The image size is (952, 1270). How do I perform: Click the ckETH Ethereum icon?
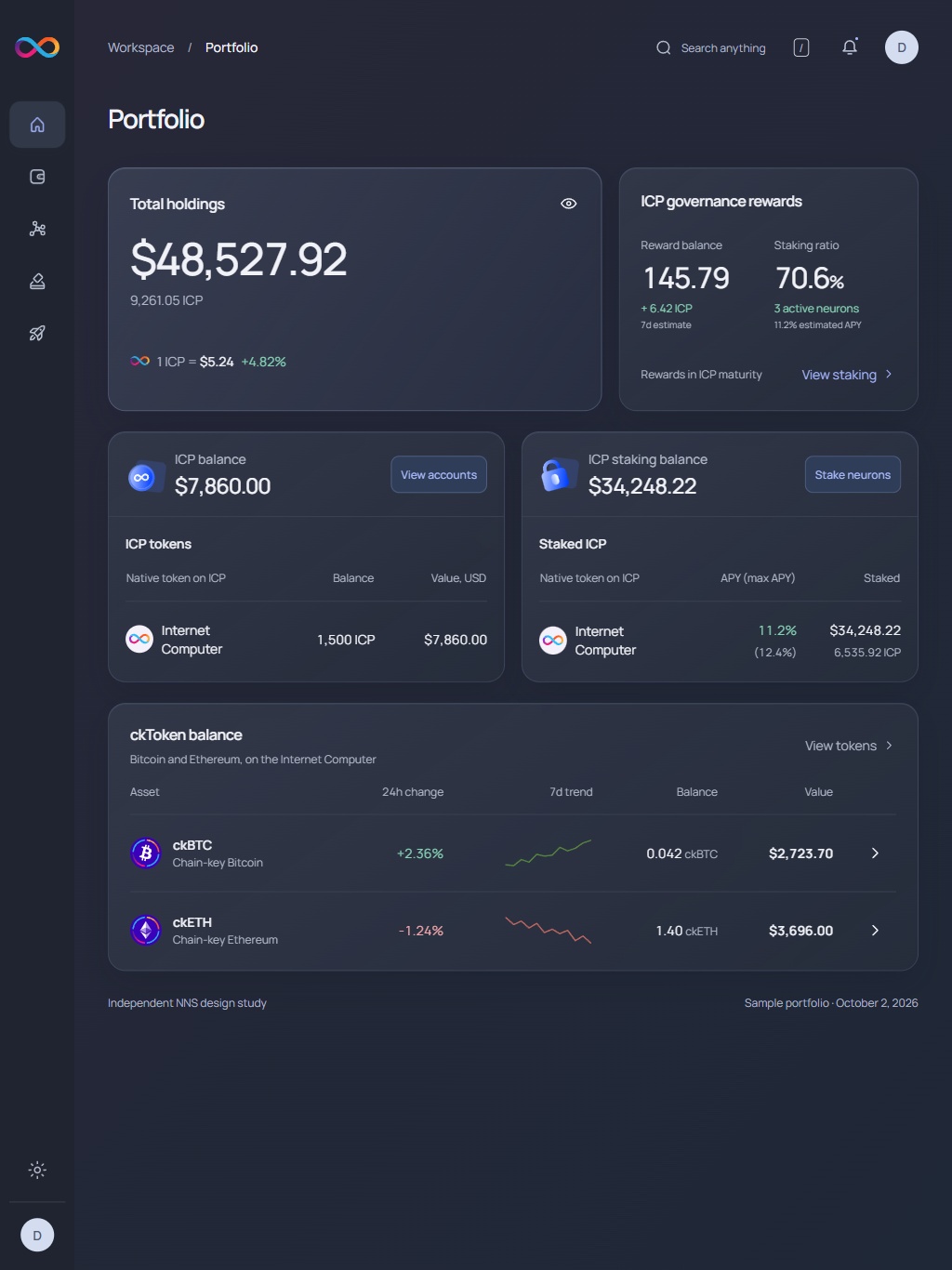pyautogui.click(x=146, y=930)
